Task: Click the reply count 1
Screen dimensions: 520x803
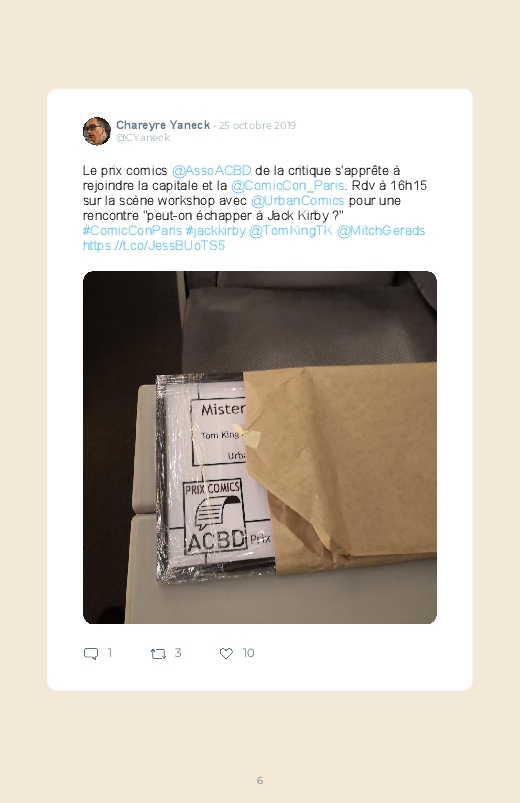Action: pos(110,653)
